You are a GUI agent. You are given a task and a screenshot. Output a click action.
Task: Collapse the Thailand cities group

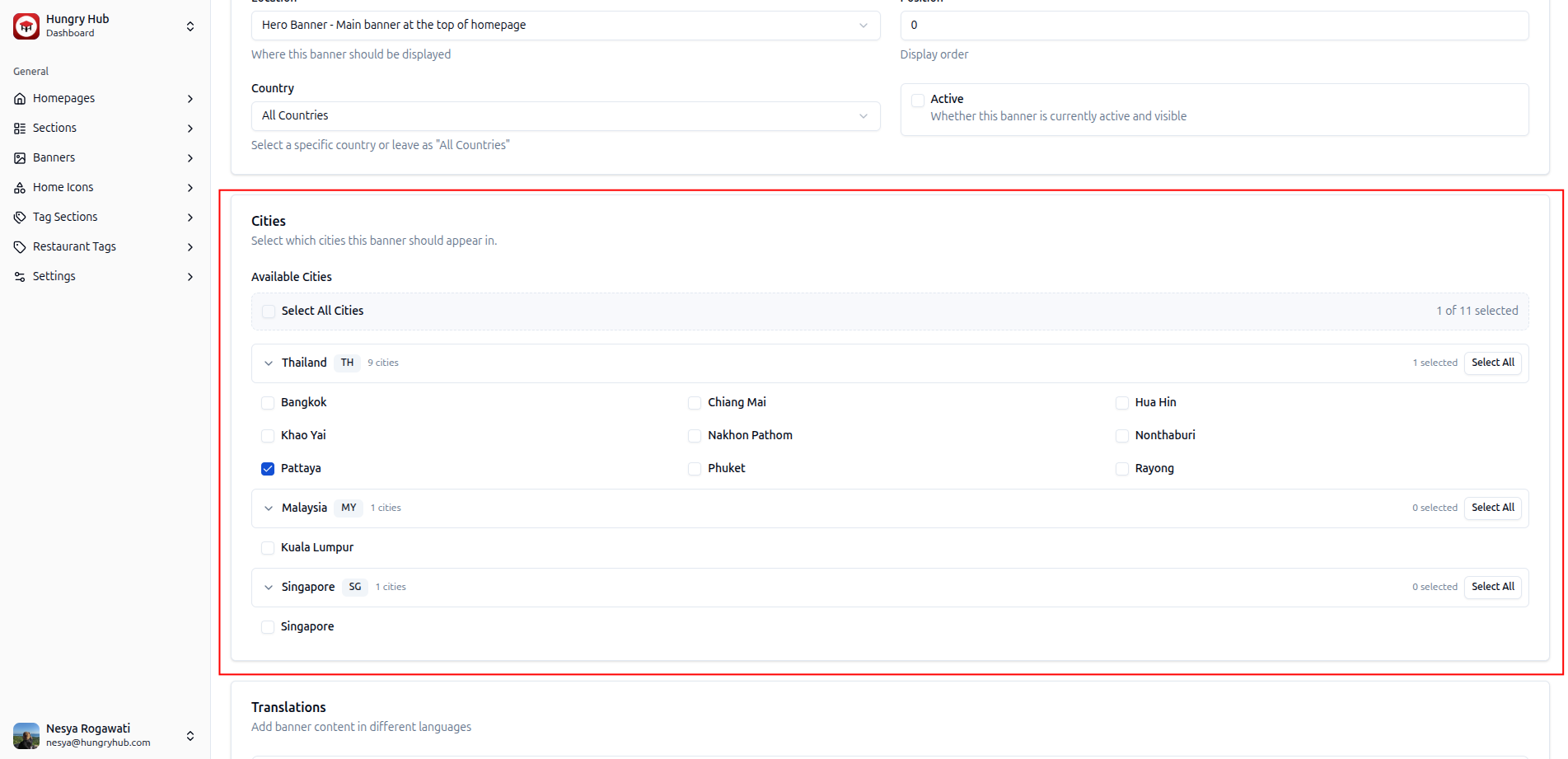269,363
